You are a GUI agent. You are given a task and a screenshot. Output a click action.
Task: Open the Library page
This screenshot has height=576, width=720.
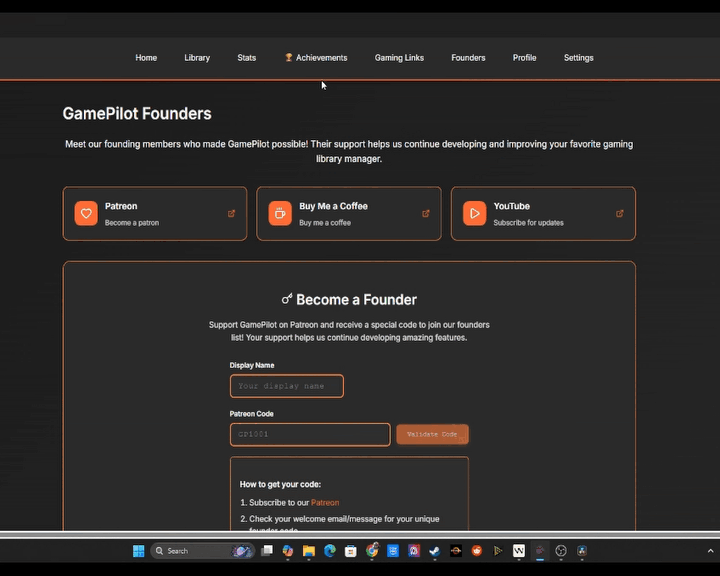(x=197, y=58)
